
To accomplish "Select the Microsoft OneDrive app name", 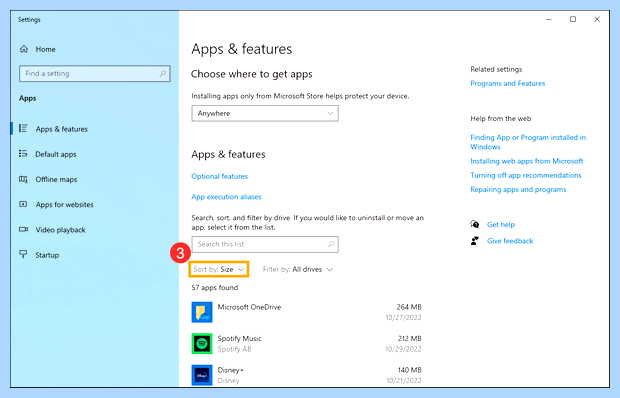I will [249, 307].
